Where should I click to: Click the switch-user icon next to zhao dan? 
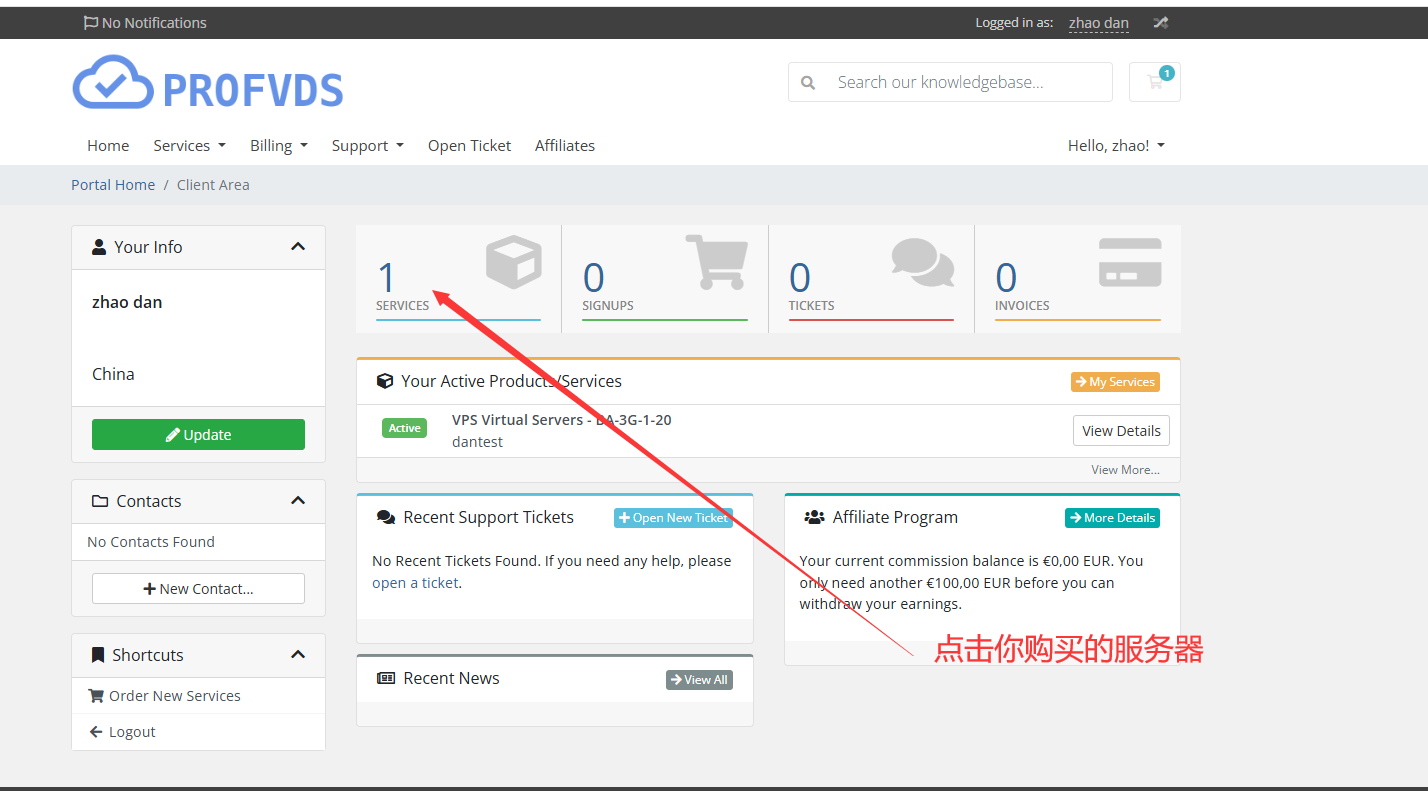click(x=1160, y=22)
